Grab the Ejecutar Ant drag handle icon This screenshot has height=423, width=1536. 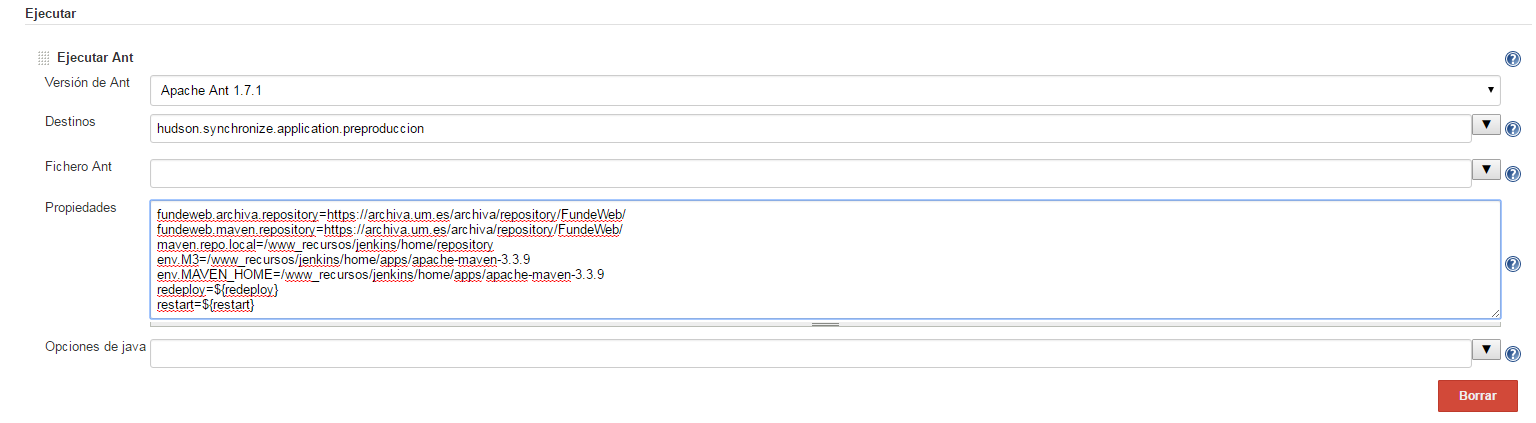point(44,58)
